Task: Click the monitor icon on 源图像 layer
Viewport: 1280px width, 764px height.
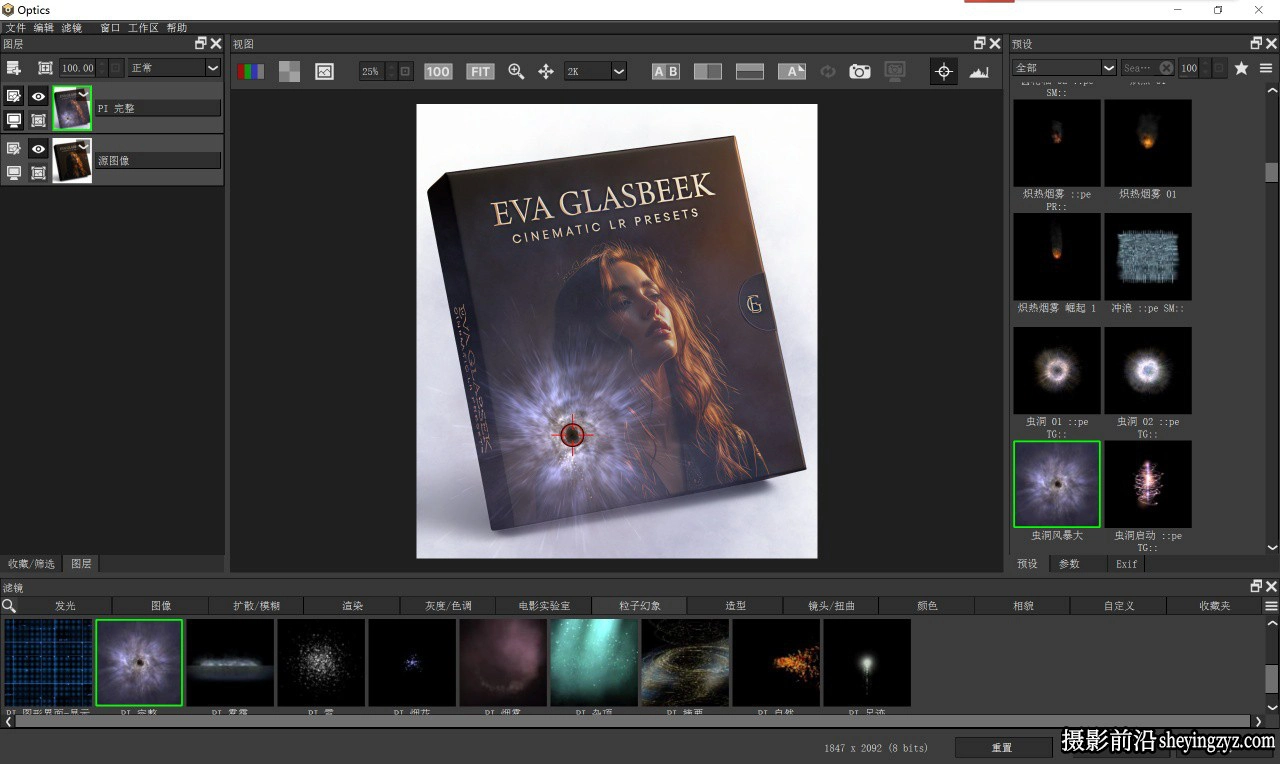Action: 14,172
